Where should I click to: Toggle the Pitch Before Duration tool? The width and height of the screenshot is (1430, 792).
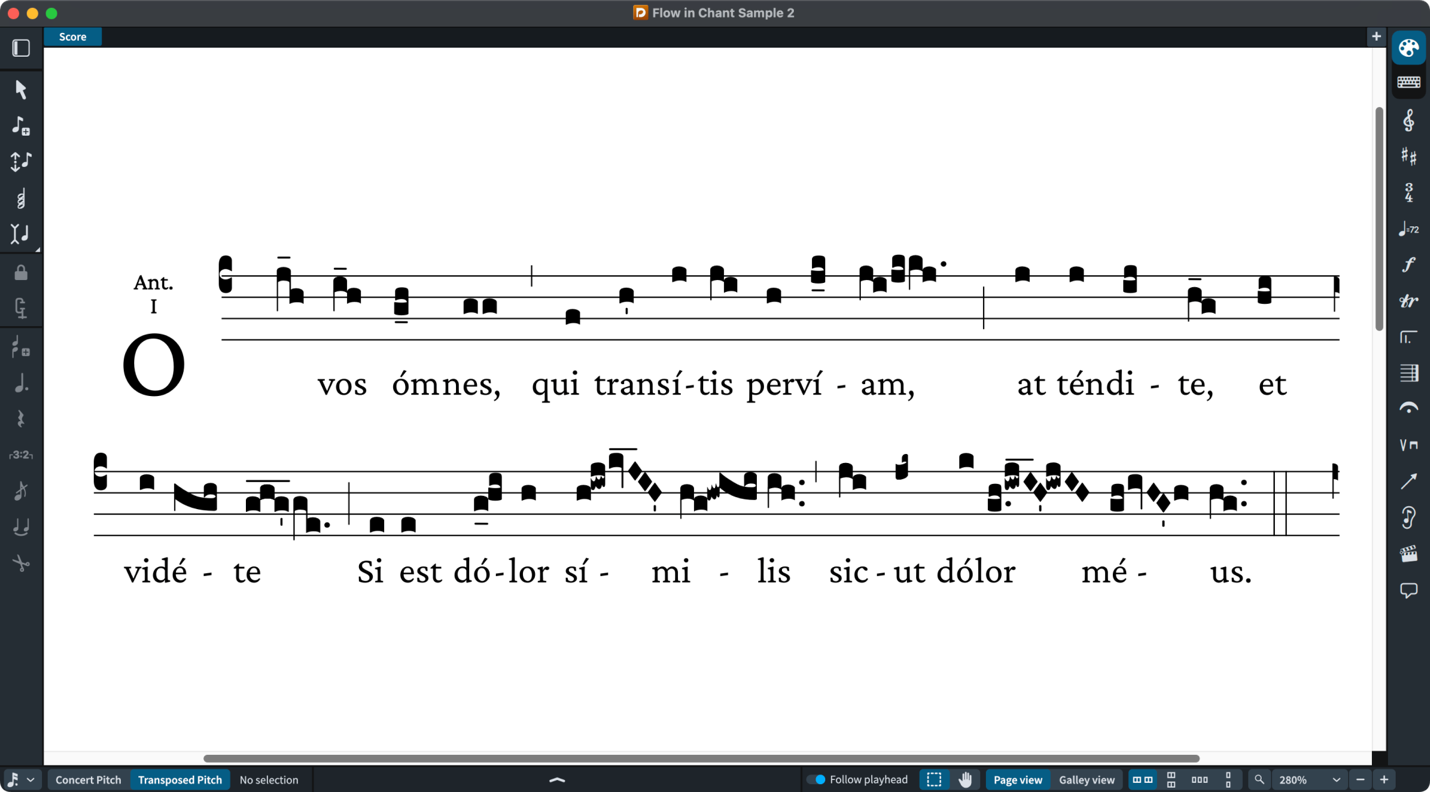tap(21, 162)
